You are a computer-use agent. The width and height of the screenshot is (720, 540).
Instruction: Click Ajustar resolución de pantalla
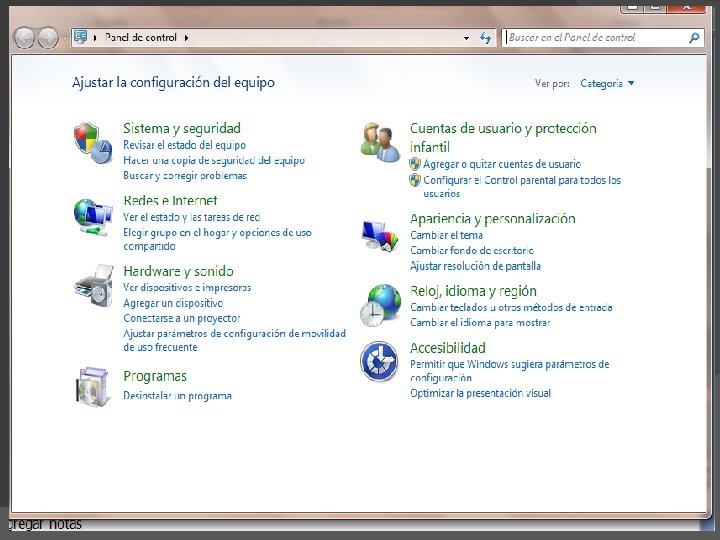pyautogui.click(x=475, y=266)
